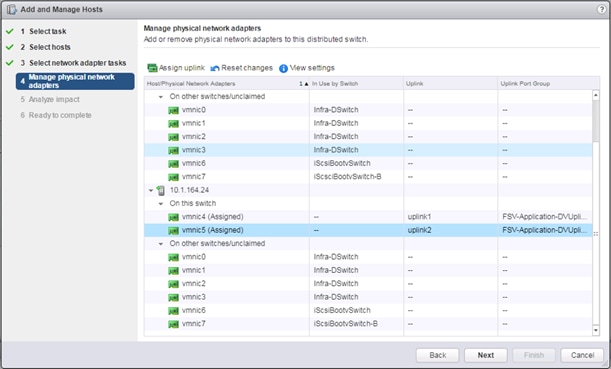Click the Assign uplink icon
This screenshot has height=369, width=611.
tap(152, 68)
